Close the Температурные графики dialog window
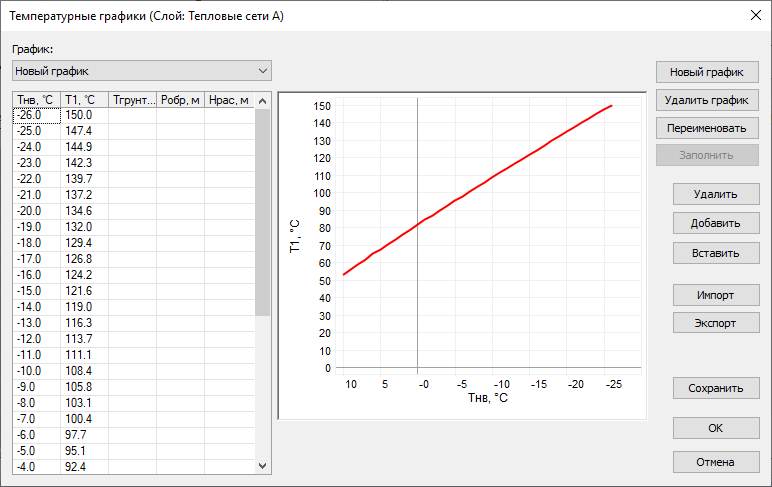Image resolution: width=772 pixels, height=487 pixels. coord(753,14)
